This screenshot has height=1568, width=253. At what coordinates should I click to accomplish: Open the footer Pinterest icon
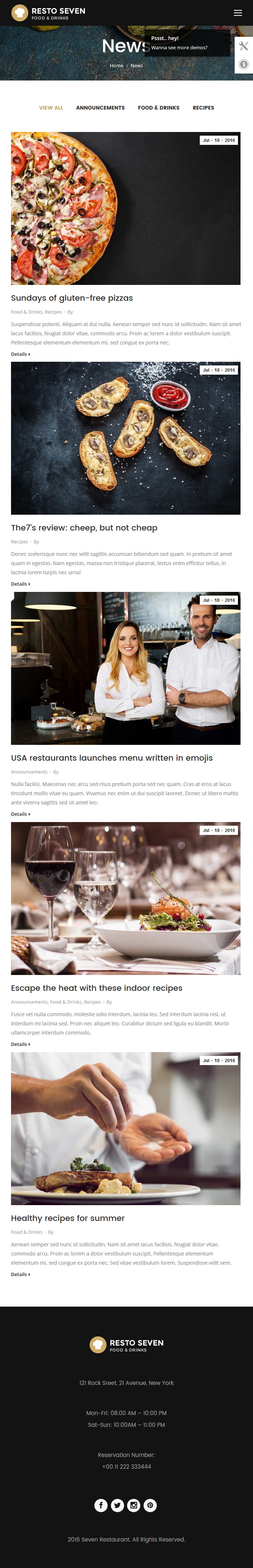[x=150, y=1505]
